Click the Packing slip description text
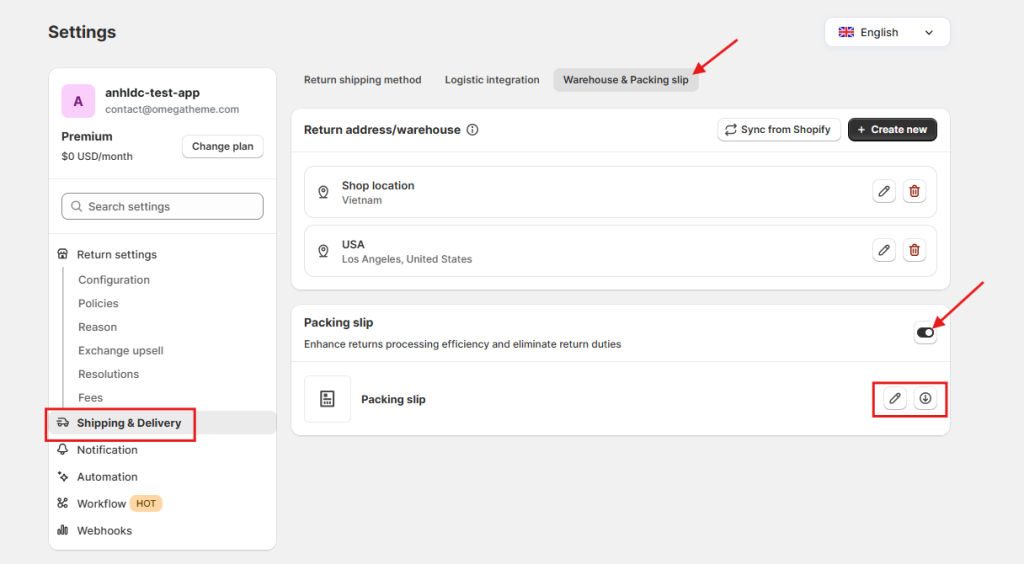Viewport: 1024px width, 564px height. pos(462,344)
